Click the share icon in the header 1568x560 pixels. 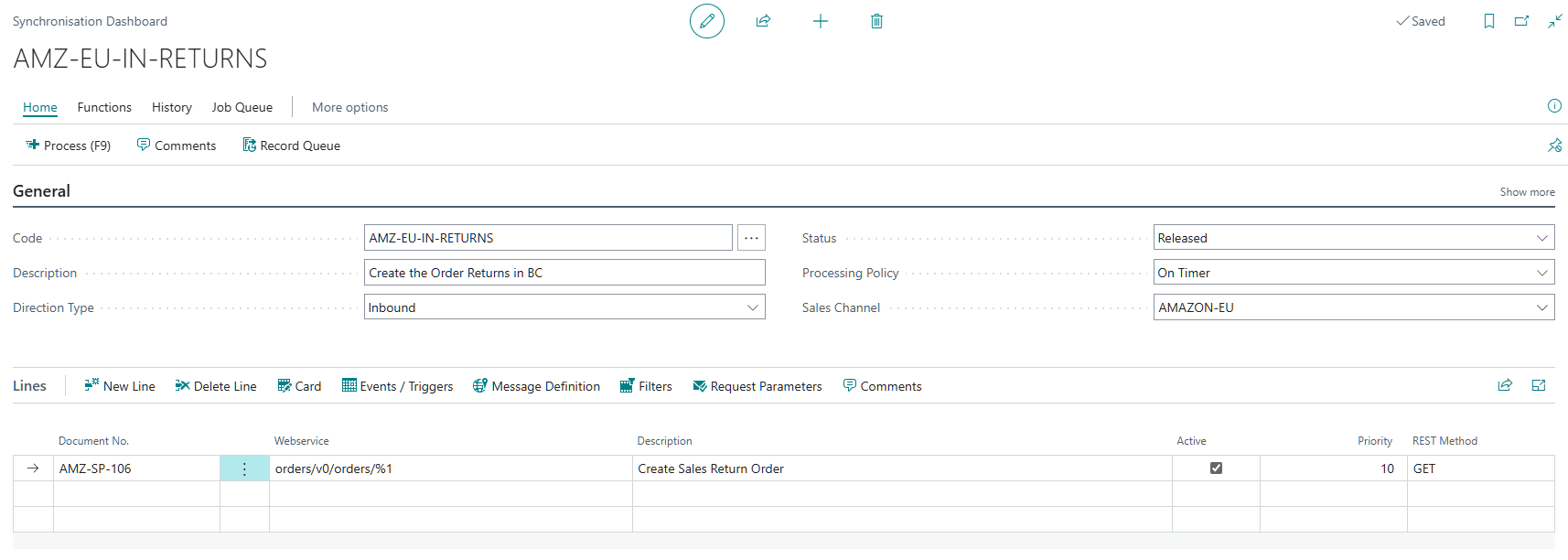[x=763, y=21]
